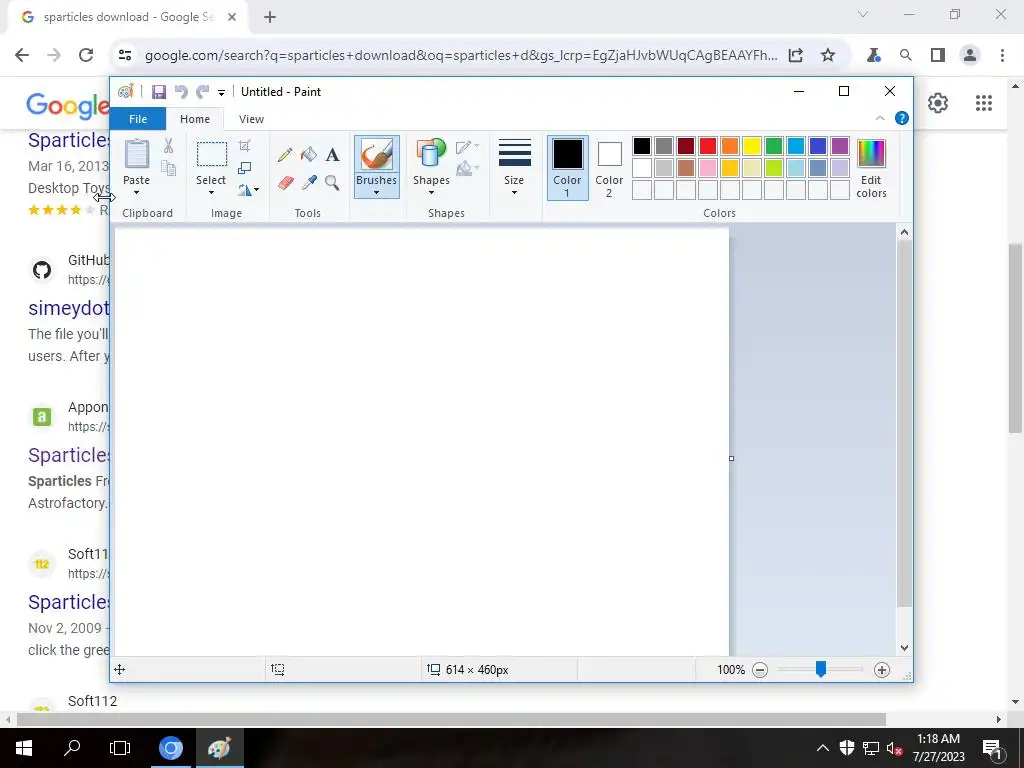Click the Chrome share page icon
This screenshot has width=1024, height=768.
pos(795,56)
